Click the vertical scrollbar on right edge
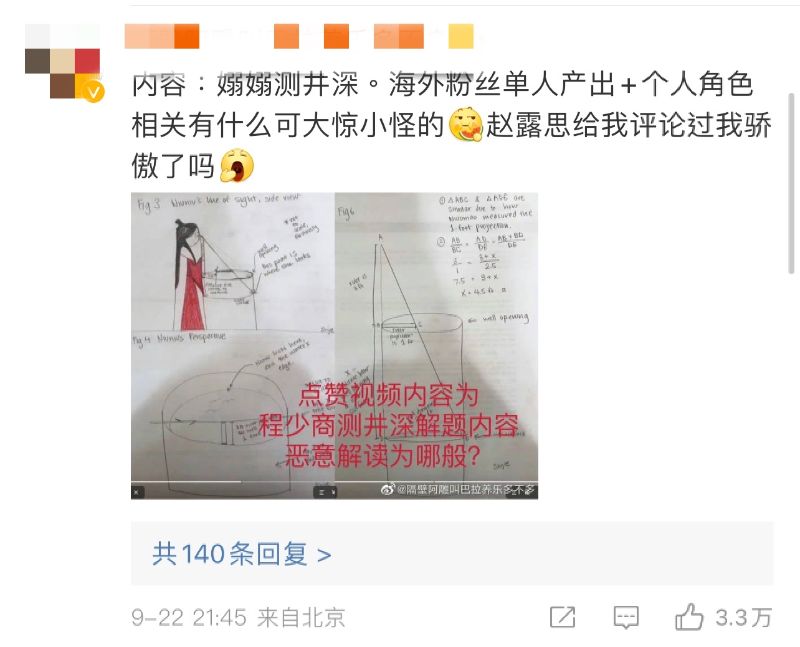Image resolution: width=800 pixels, height=647 pixels. [791, 184]
